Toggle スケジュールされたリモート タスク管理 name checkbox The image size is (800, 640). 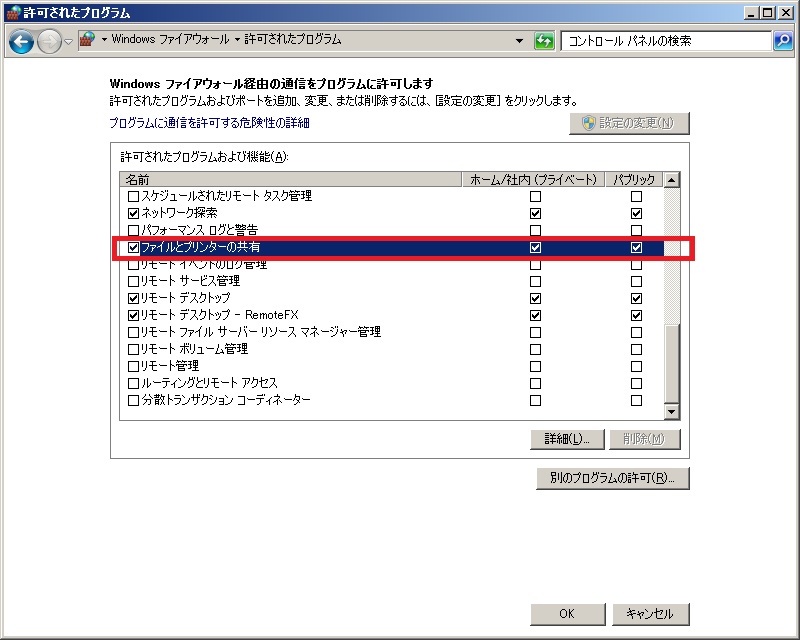click(133, 196)
